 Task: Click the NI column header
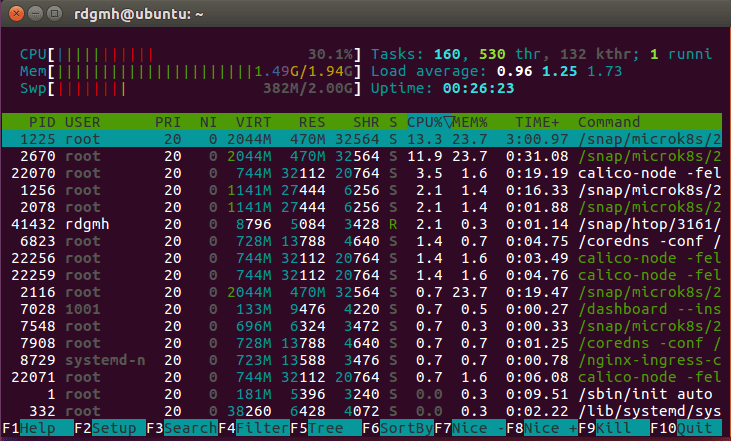(x=208, y=122)
